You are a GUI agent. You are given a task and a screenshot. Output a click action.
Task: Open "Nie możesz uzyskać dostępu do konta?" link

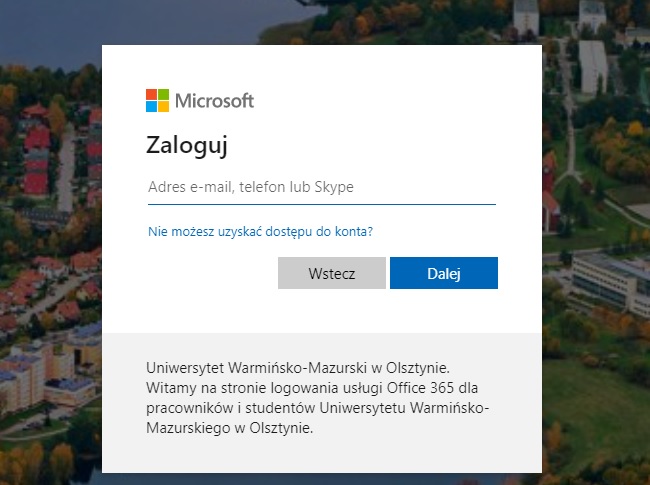[260, 231]
